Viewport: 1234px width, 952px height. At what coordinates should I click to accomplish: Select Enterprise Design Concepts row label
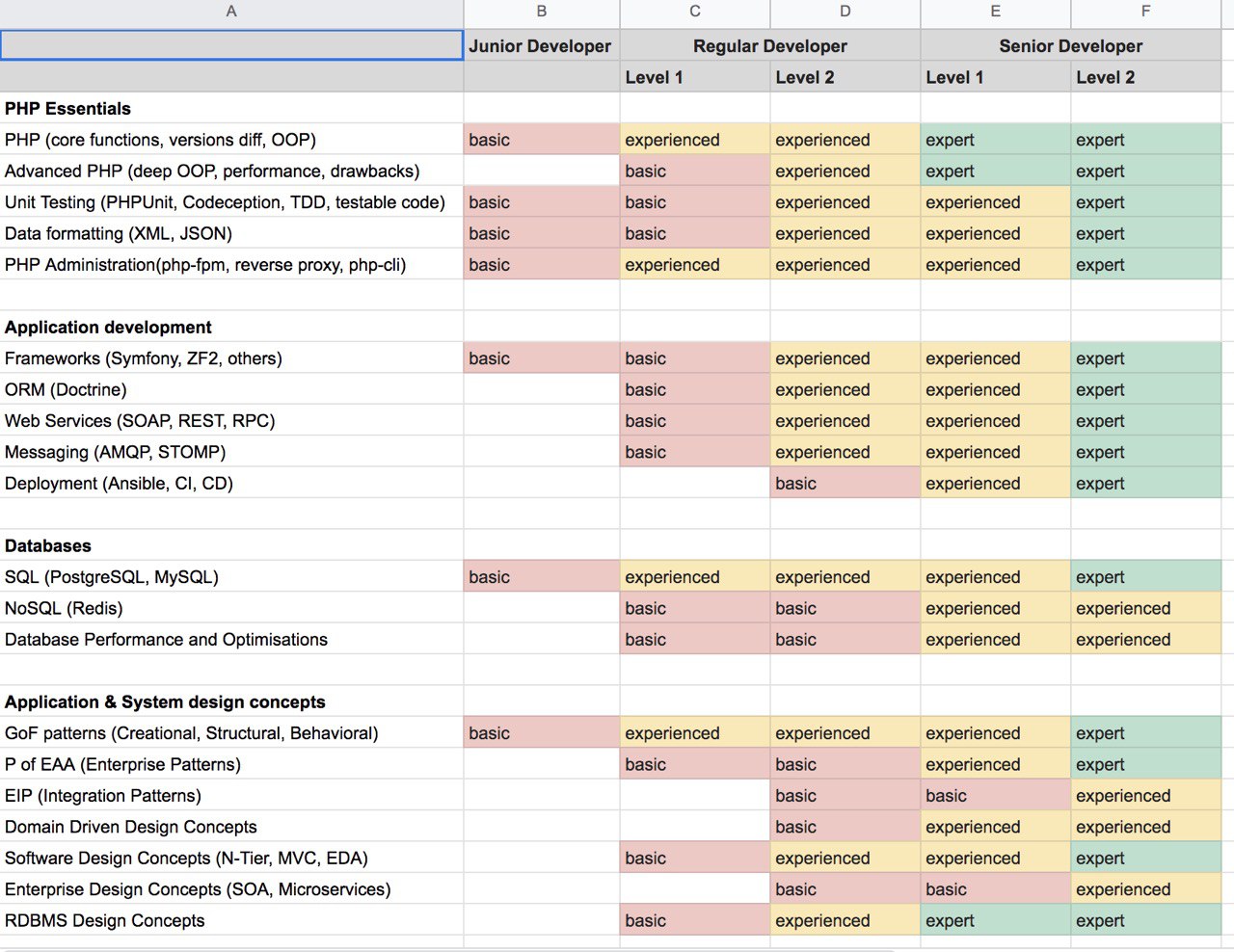(231, 889)
